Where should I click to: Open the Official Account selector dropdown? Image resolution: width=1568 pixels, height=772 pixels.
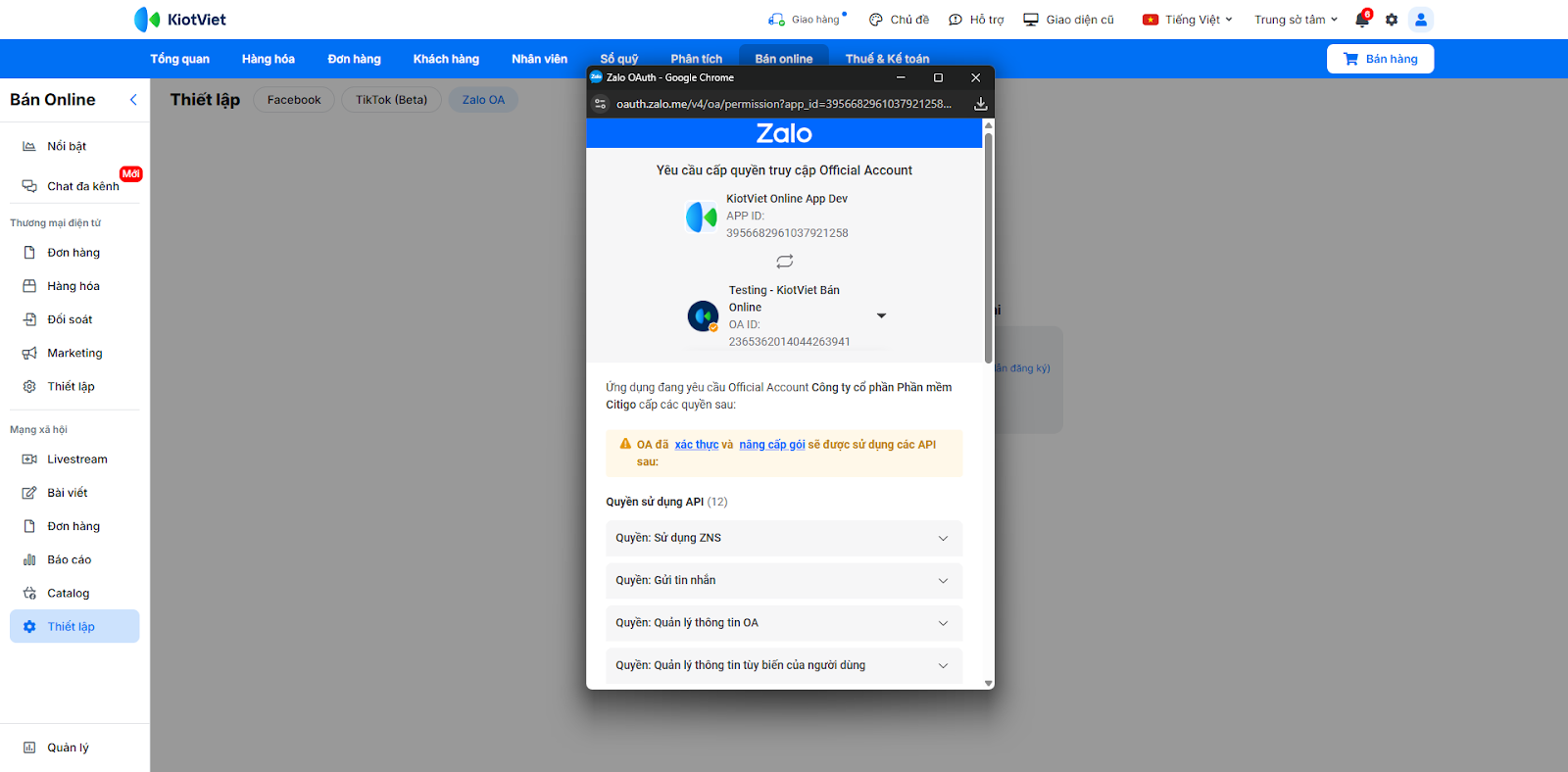coord(881,315)
